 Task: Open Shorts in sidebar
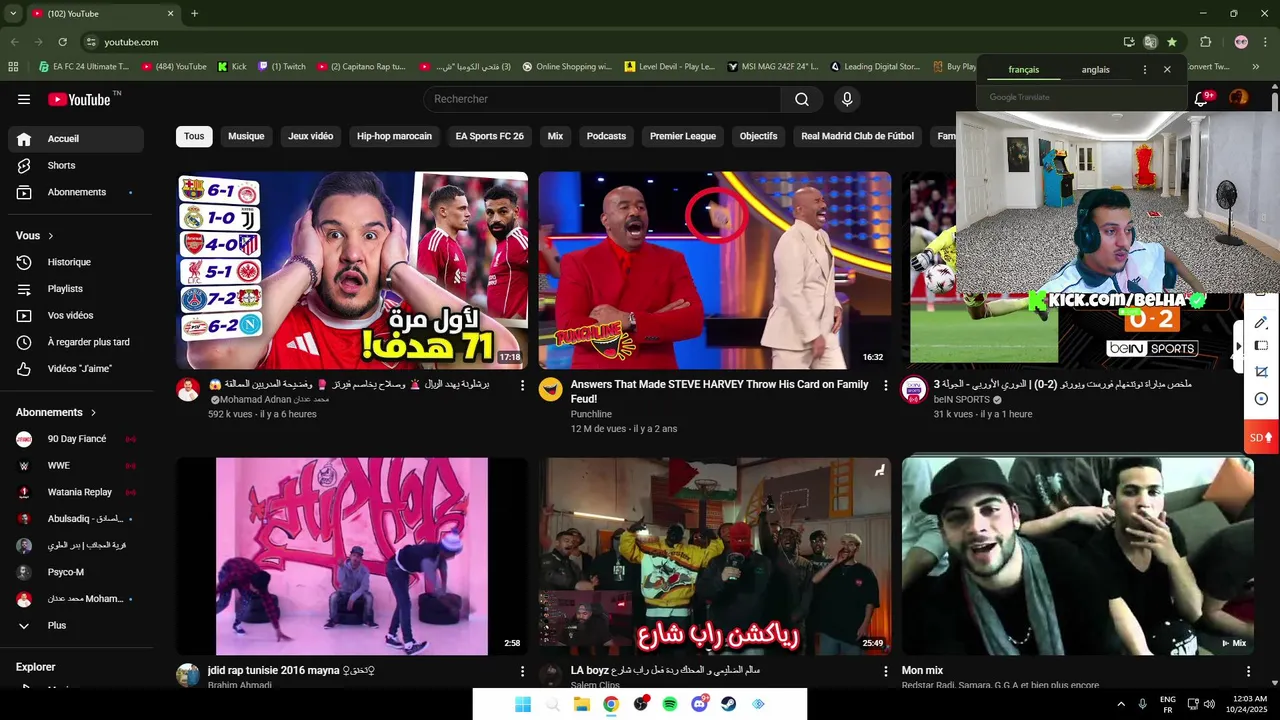76,165
